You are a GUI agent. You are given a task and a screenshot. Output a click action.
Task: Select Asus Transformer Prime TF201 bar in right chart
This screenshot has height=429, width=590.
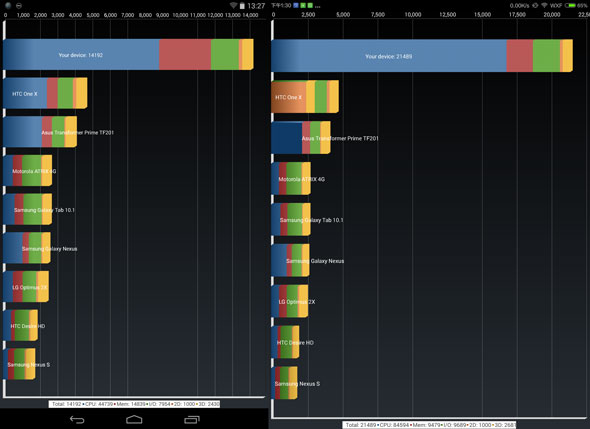coord(301,137)
